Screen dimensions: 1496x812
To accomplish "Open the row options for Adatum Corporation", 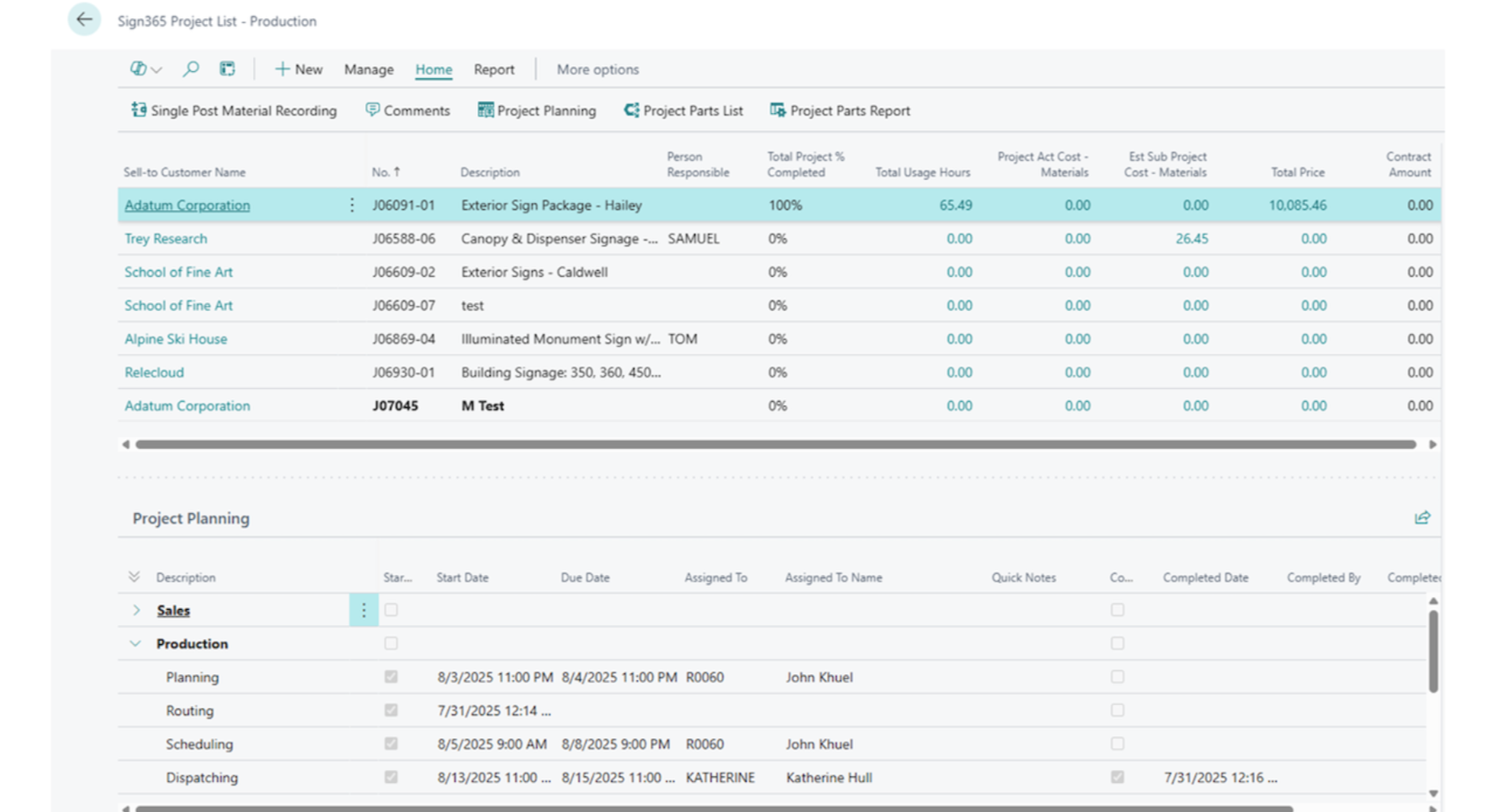I will pos(351,205).
